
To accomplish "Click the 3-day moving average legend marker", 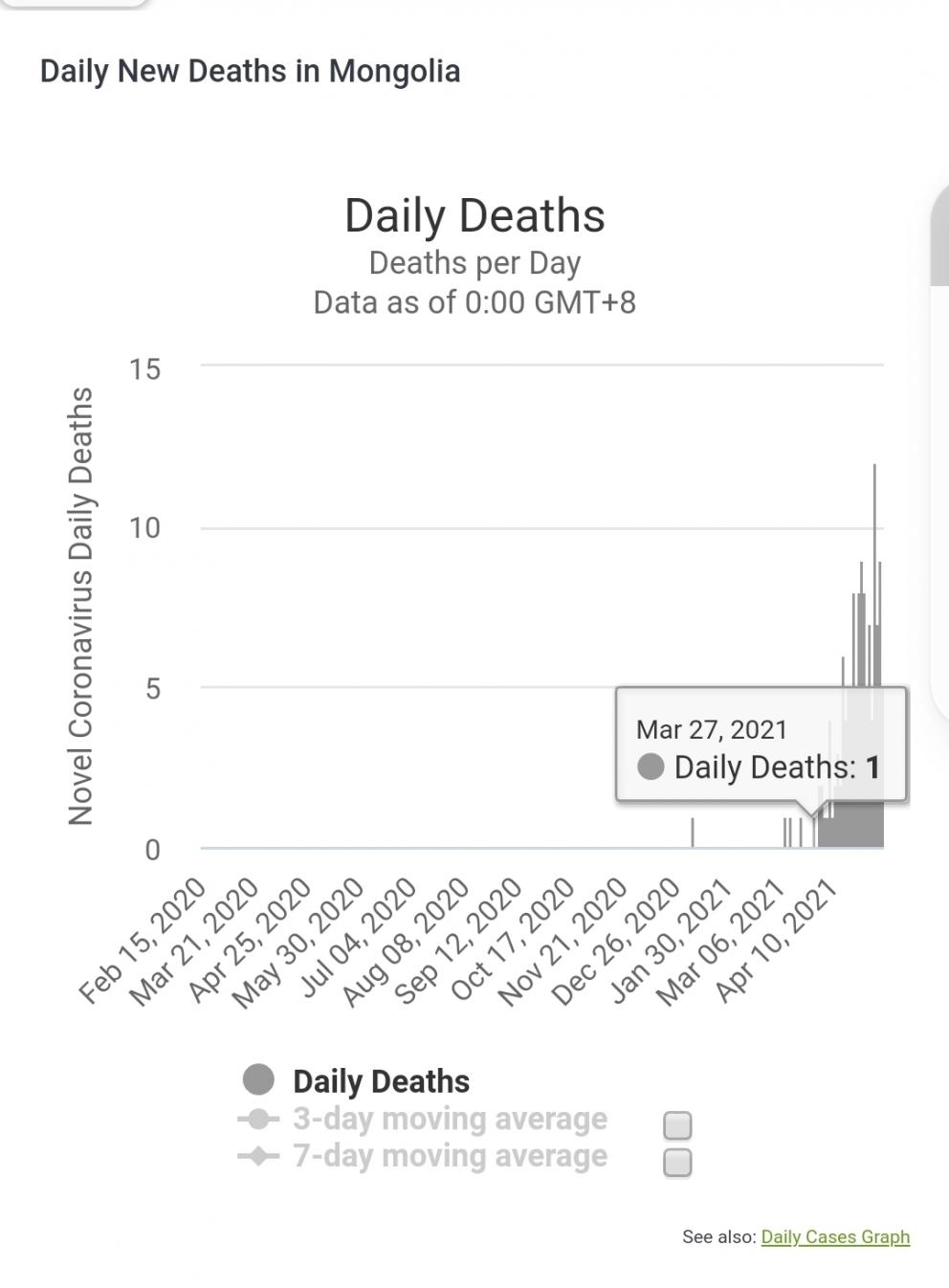I will click(258, 1119).
